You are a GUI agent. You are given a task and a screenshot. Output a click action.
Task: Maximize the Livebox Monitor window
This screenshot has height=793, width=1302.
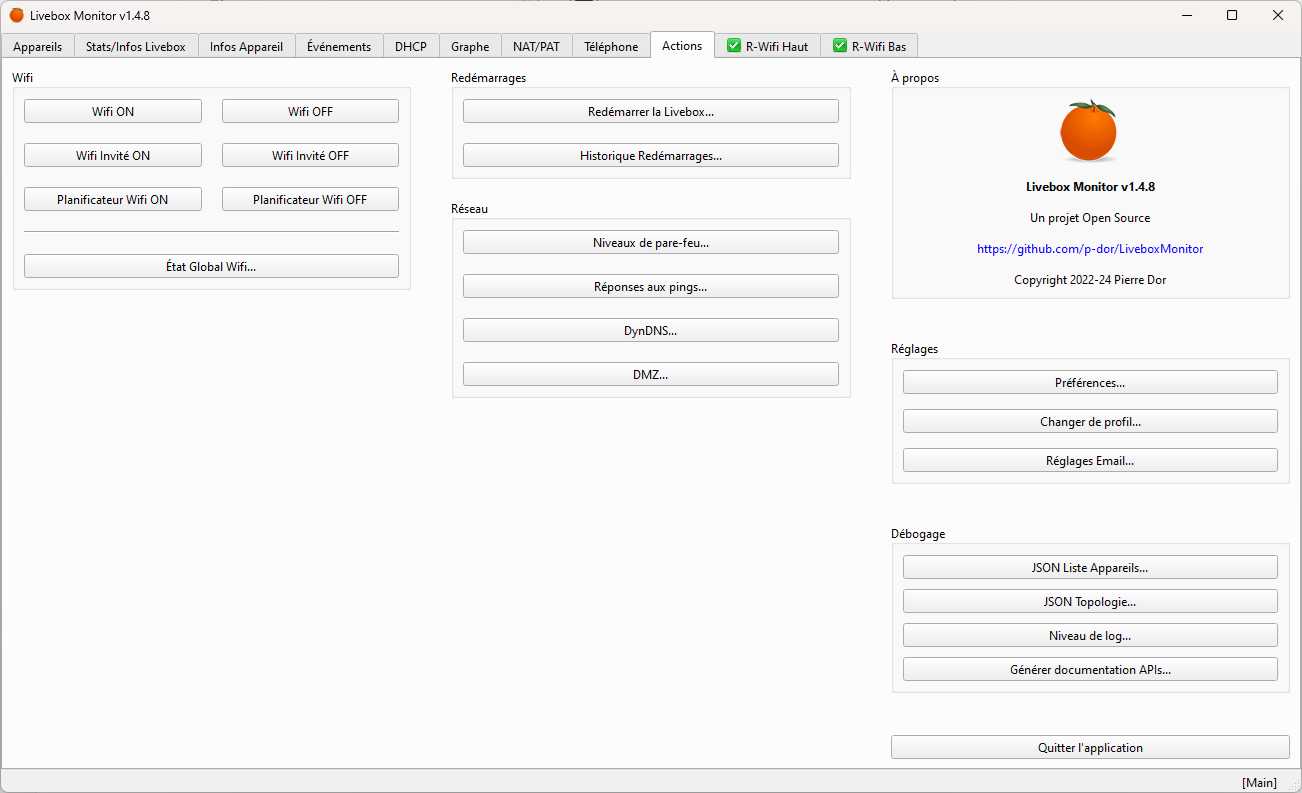pyautogui.click(x=1232, y=15)
